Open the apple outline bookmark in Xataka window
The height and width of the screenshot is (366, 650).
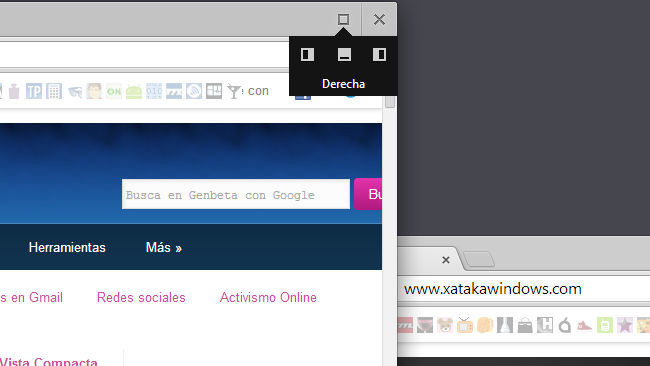point(565,325)
